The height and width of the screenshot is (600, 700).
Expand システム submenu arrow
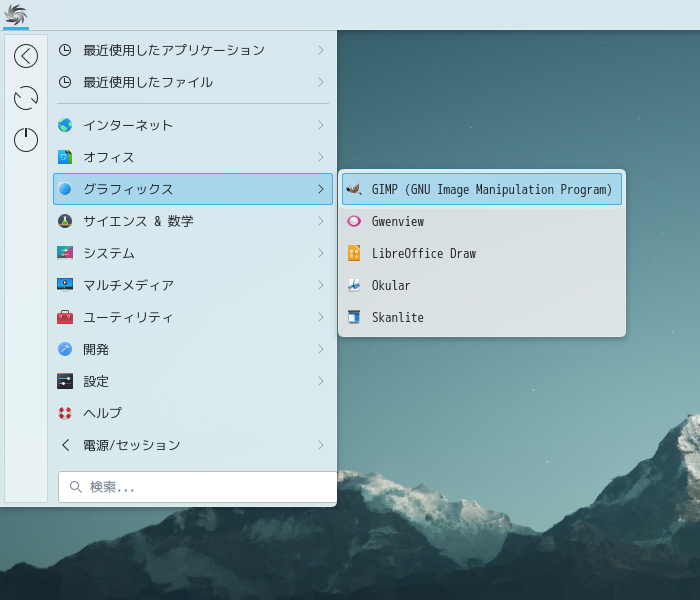(x=321, y=253)
